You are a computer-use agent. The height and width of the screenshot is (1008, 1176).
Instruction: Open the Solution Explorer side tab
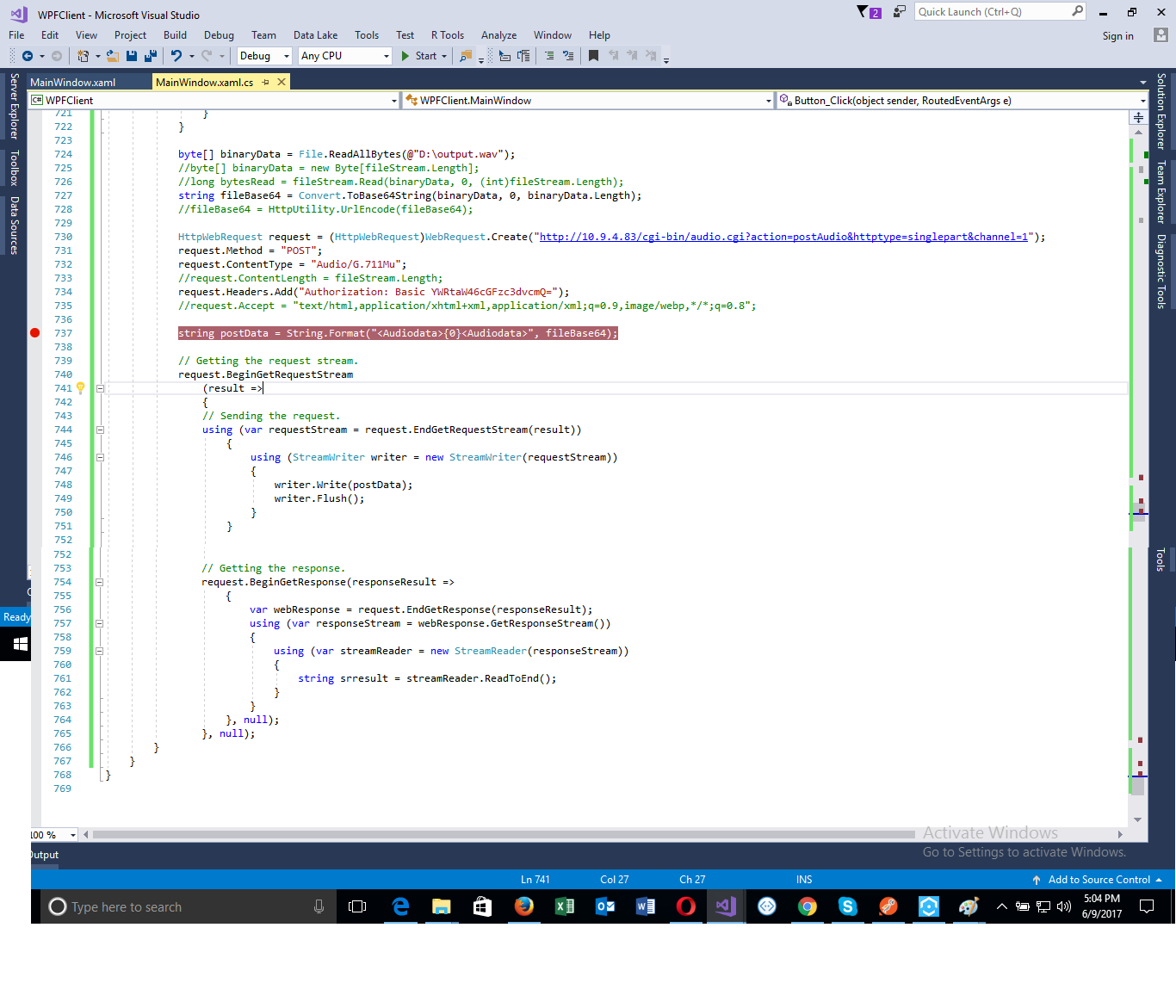pyautogui.click(x=1161, y=112)
